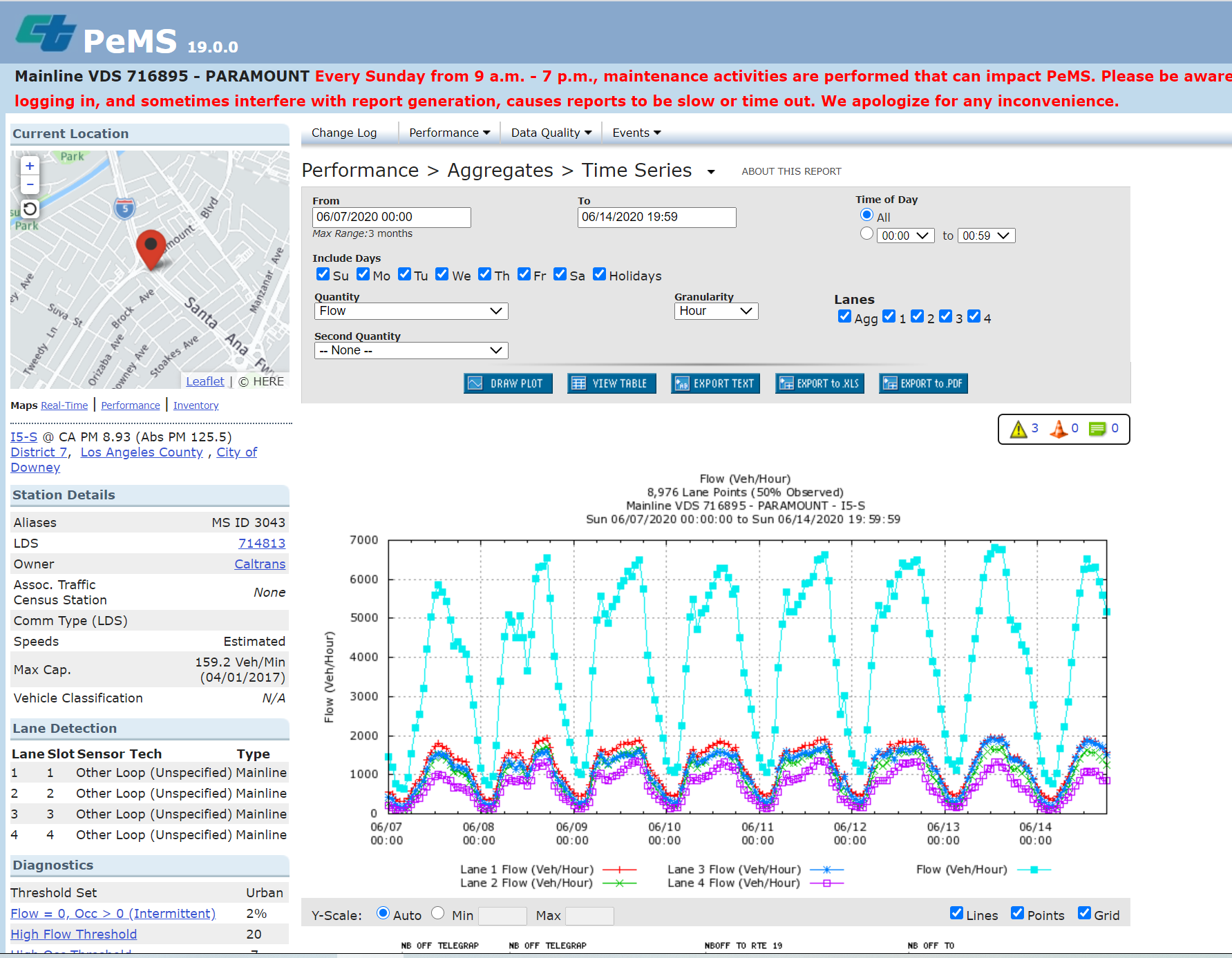Click the red location pin on map
Viewport: 1232px width, 958px height.
pos(151,249)
